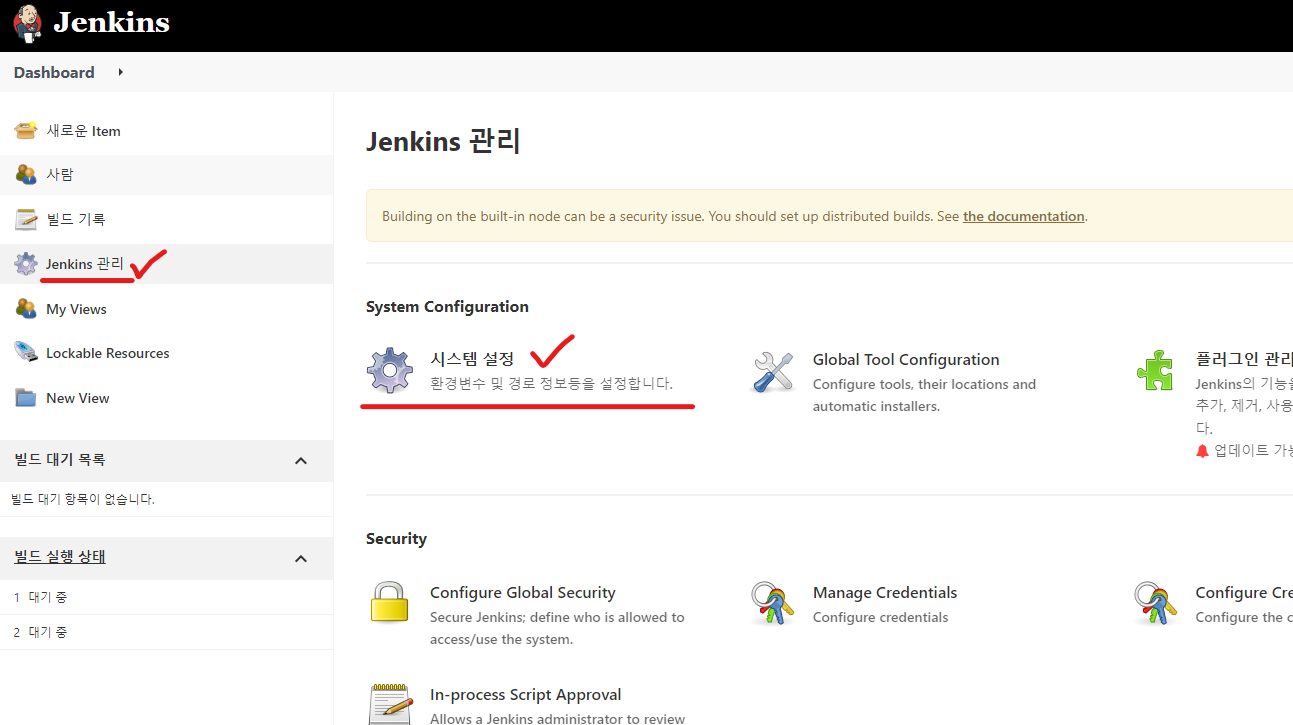Click the Jenkins butler logo icon

pos(27,23)
